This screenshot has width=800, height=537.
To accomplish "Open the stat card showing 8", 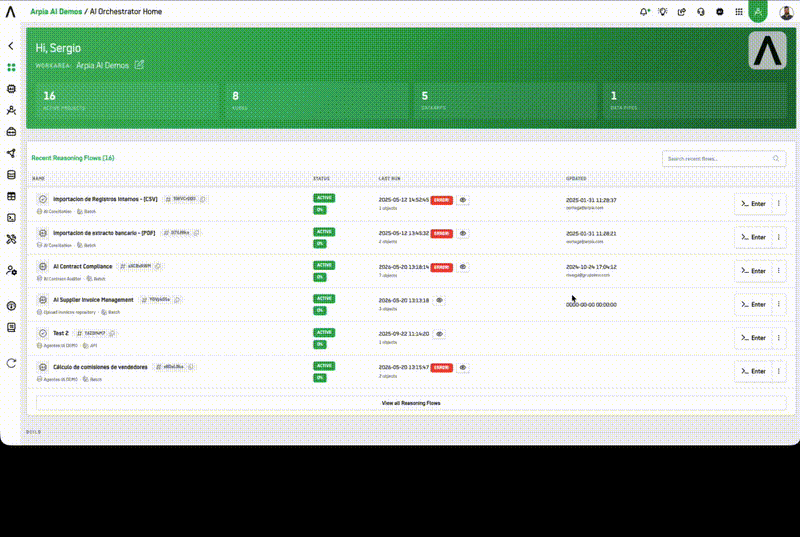I will 316,101.
